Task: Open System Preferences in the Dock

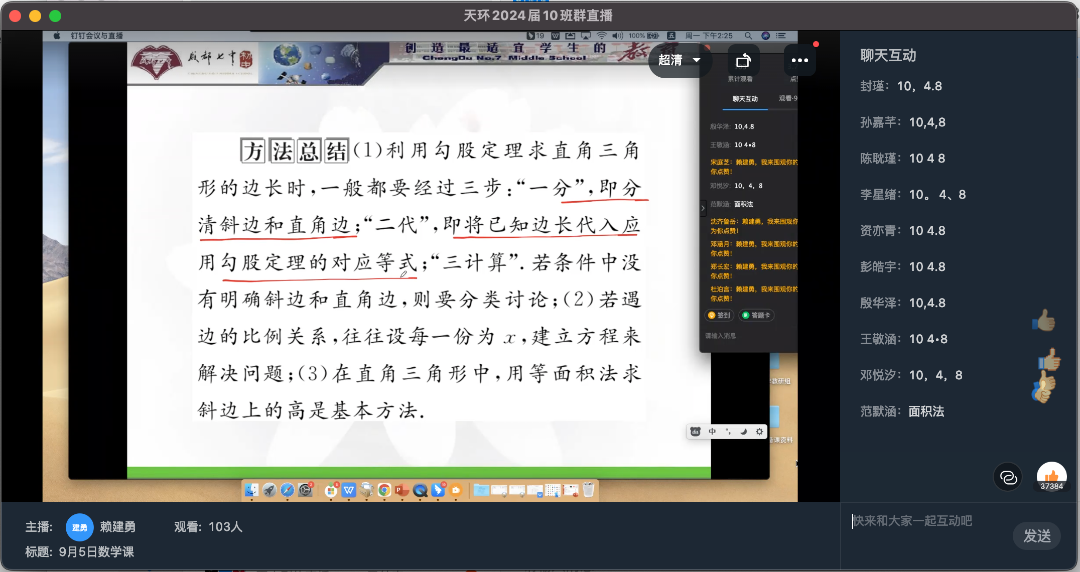Action: [x=305, y=490]
